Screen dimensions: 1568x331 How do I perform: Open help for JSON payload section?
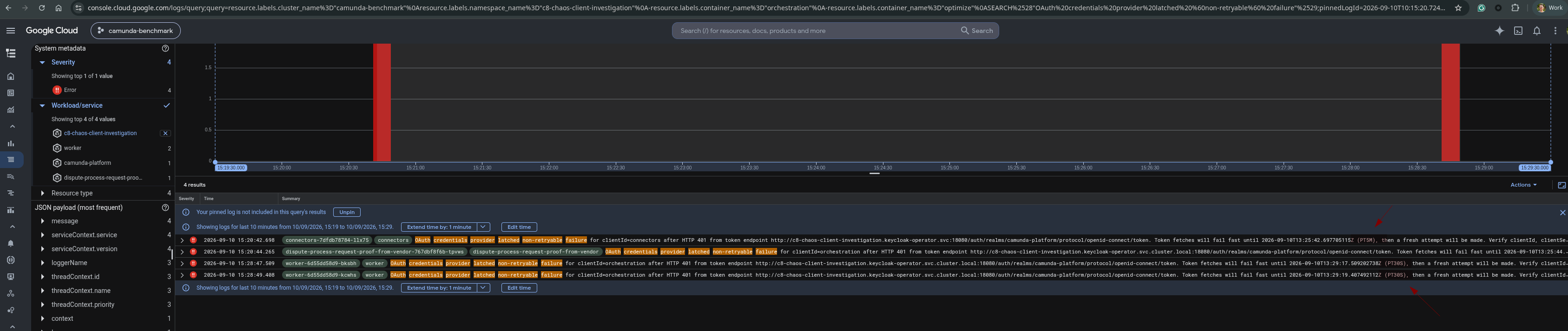coord(165,208)
